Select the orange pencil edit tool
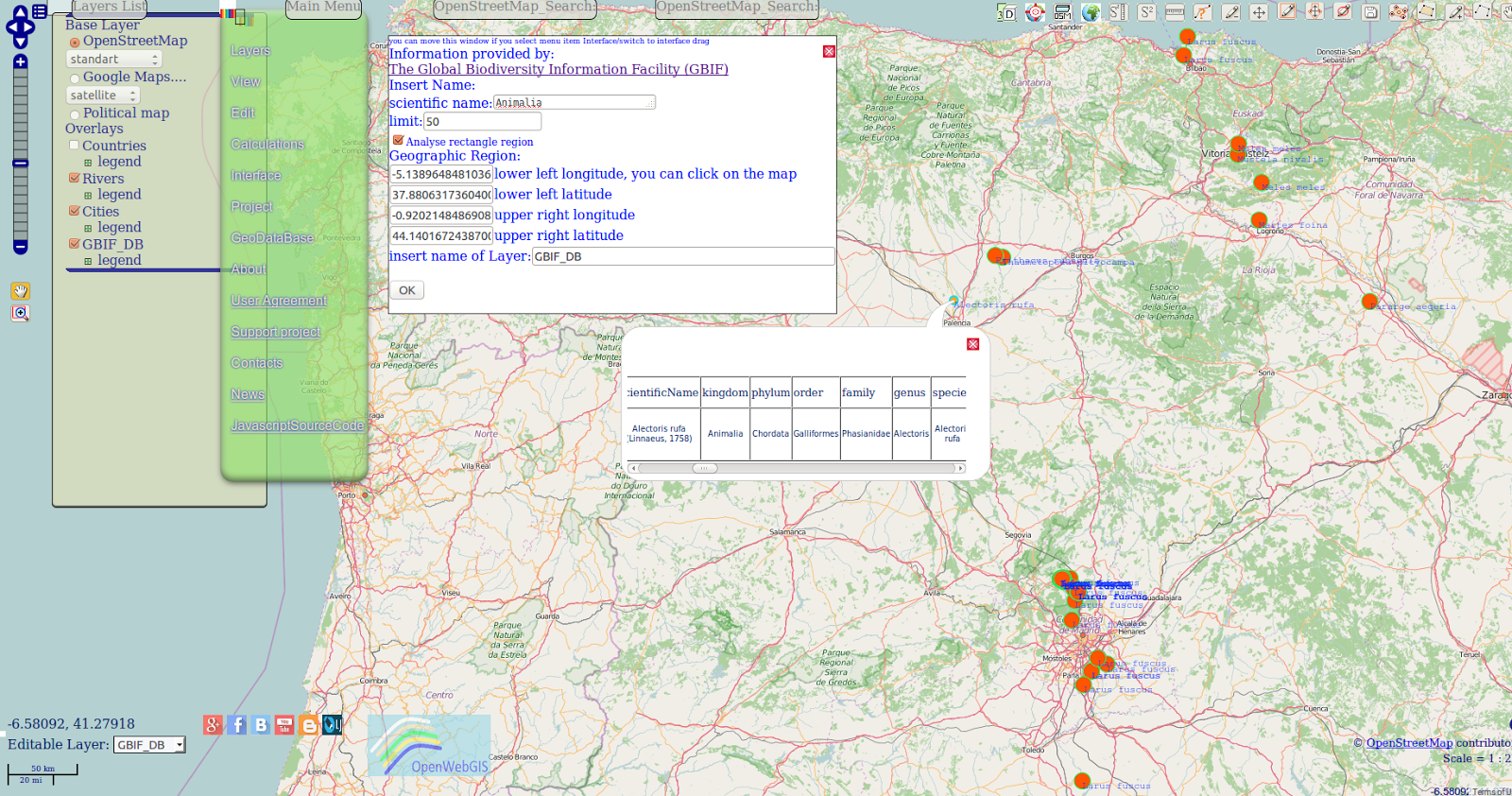Viewport: 1512px width, 796px height. (1287, 12)
